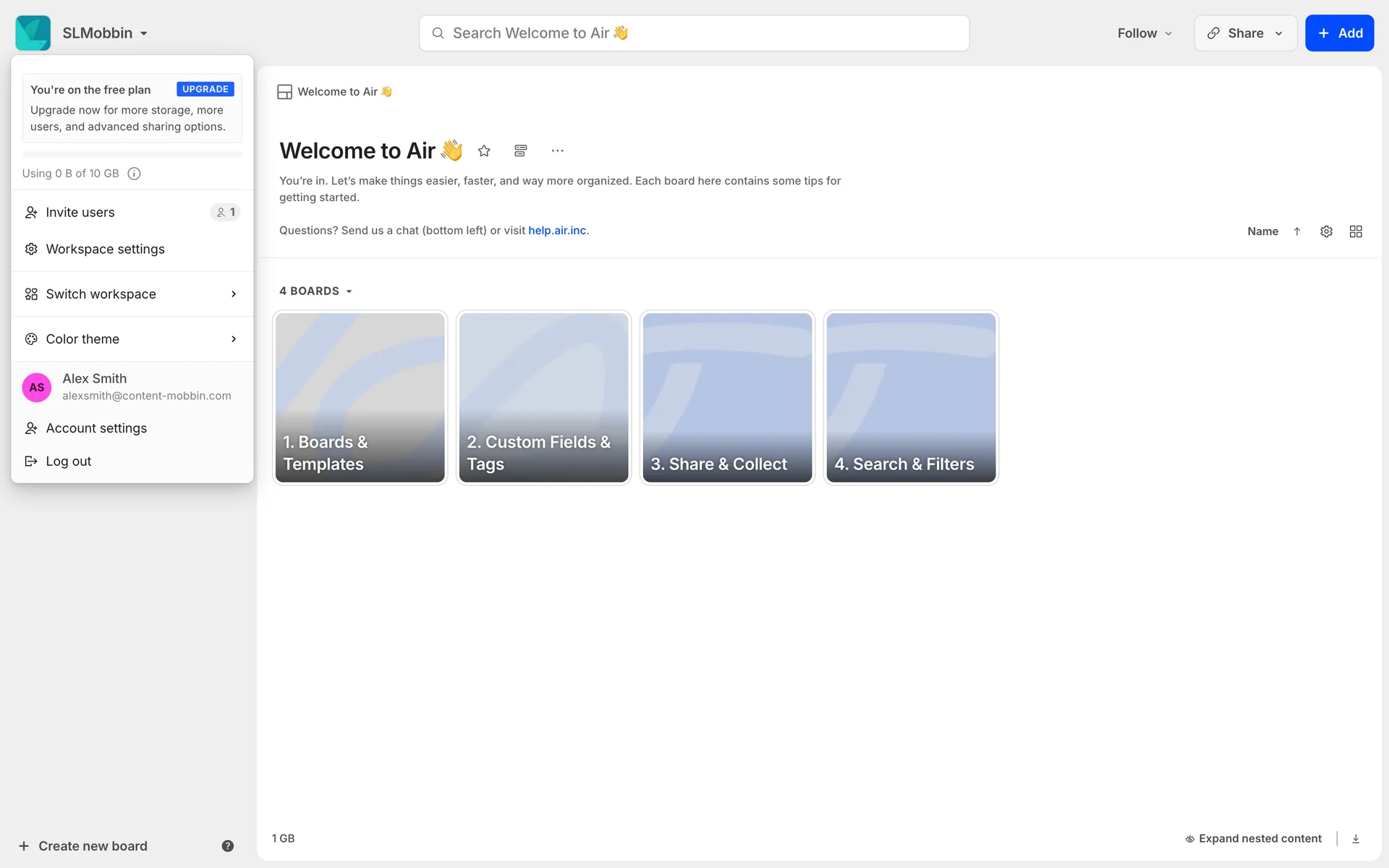Open Workspace settings menu item

point(105,249)
